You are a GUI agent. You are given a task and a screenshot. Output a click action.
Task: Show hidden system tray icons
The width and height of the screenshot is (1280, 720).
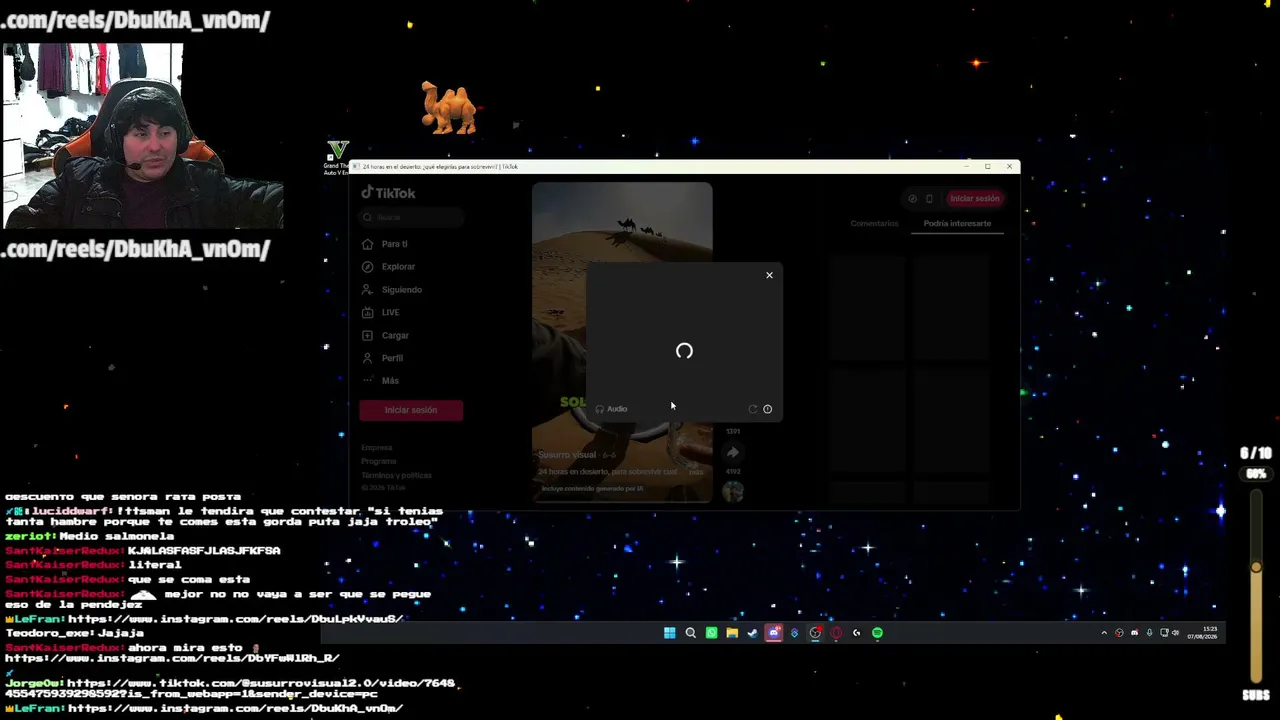1104,633
